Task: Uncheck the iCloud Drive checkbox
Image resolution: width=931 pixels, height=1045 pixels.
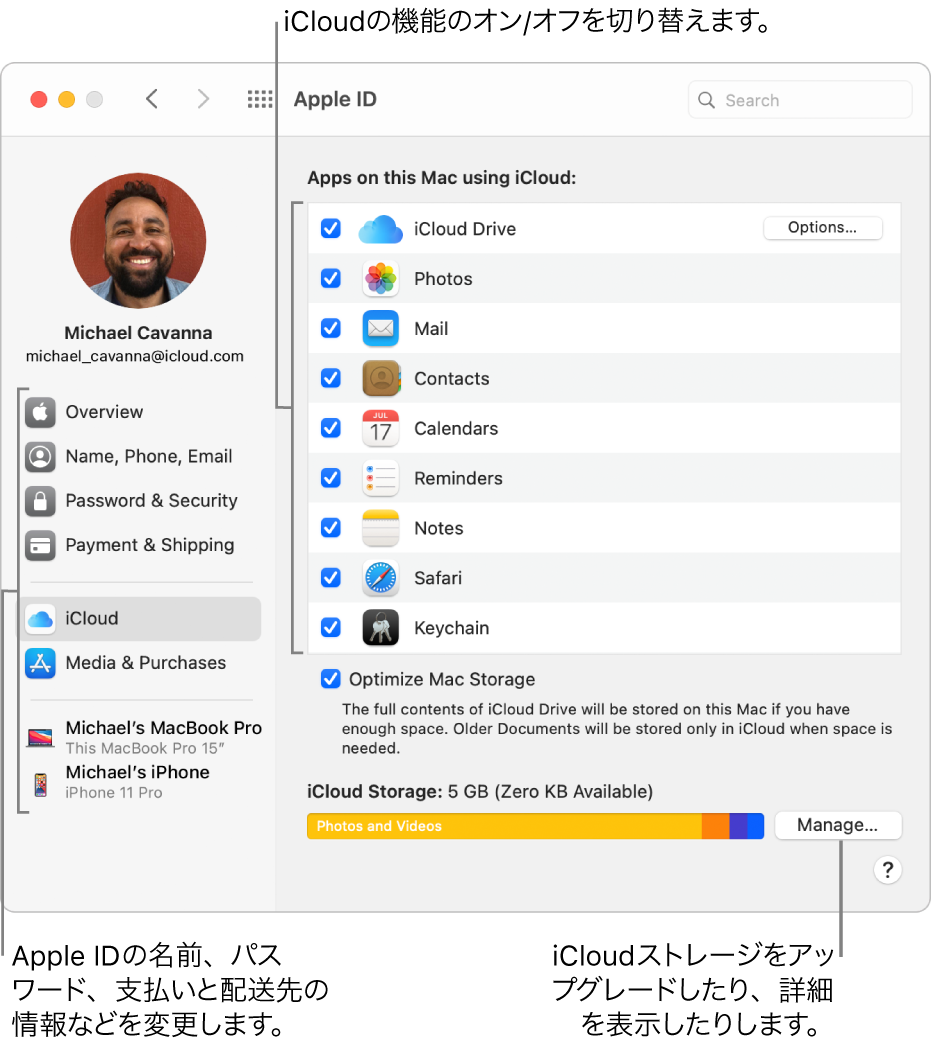Action: pos(331,229)
